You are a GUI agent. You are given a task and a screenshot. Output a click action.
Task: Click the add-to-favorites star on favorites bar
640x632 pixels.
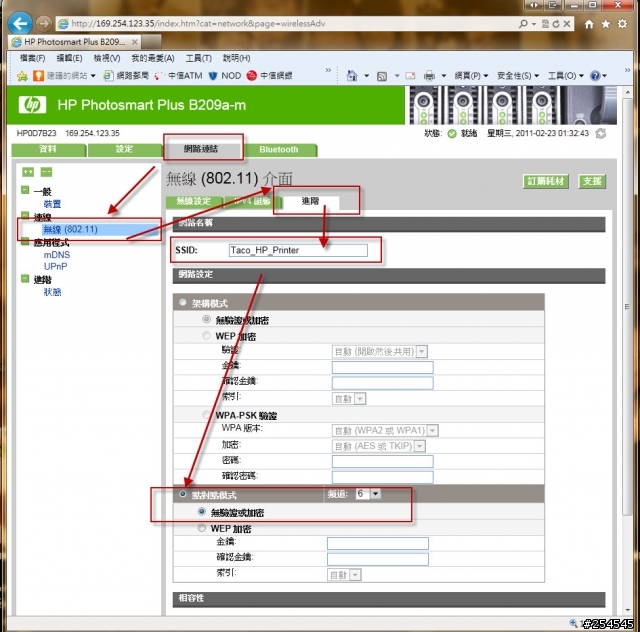pos(22,76)
